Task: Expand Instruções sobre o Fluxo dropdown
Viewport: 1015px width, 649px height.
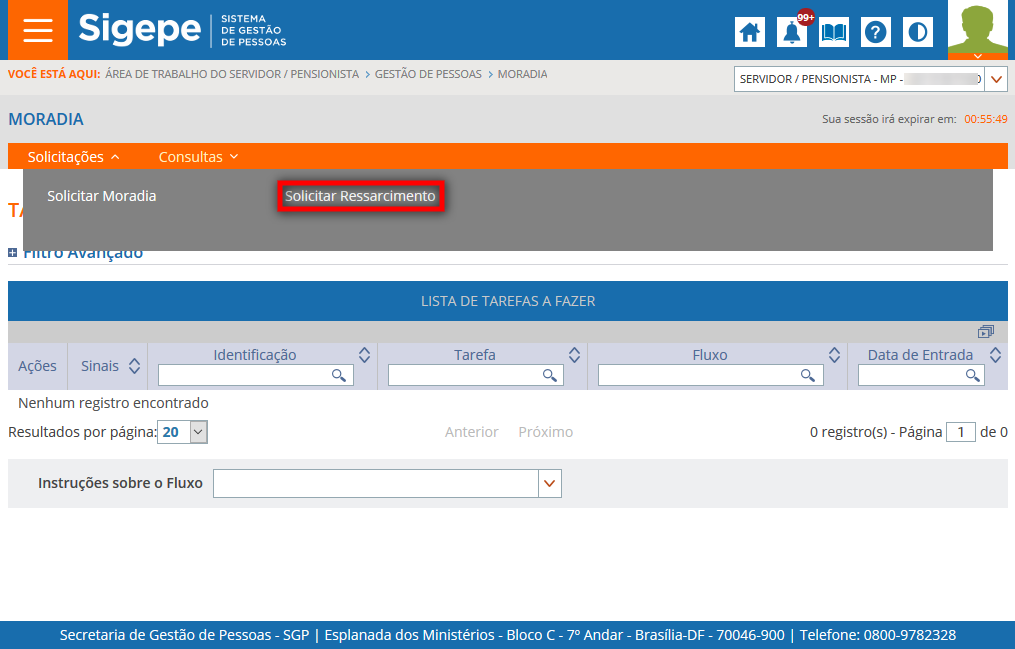Action: tap(549, 484)
